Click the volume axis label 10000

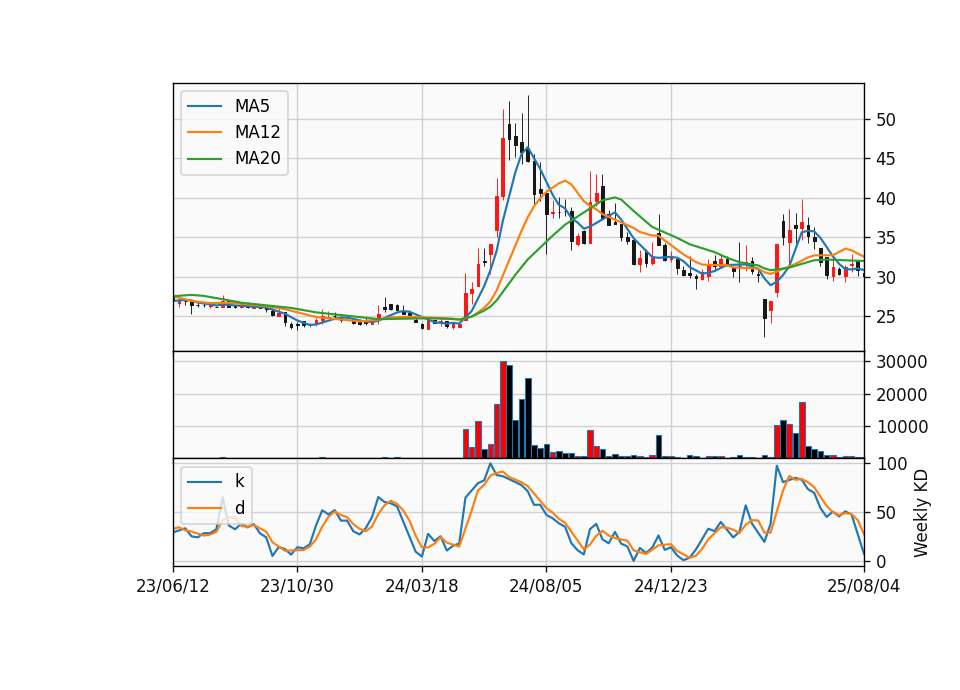(x=902, y=427)
